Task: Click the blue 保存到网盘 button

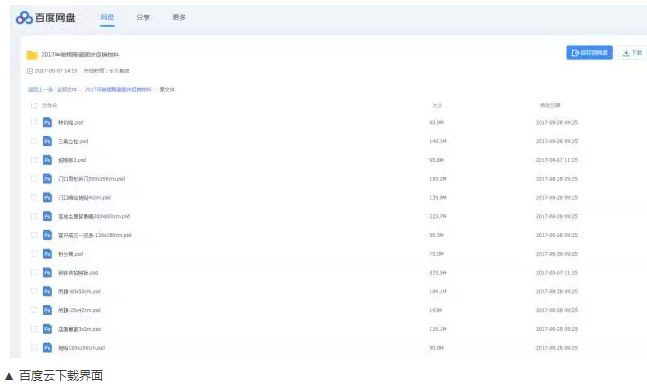Action: coord(589,52)
